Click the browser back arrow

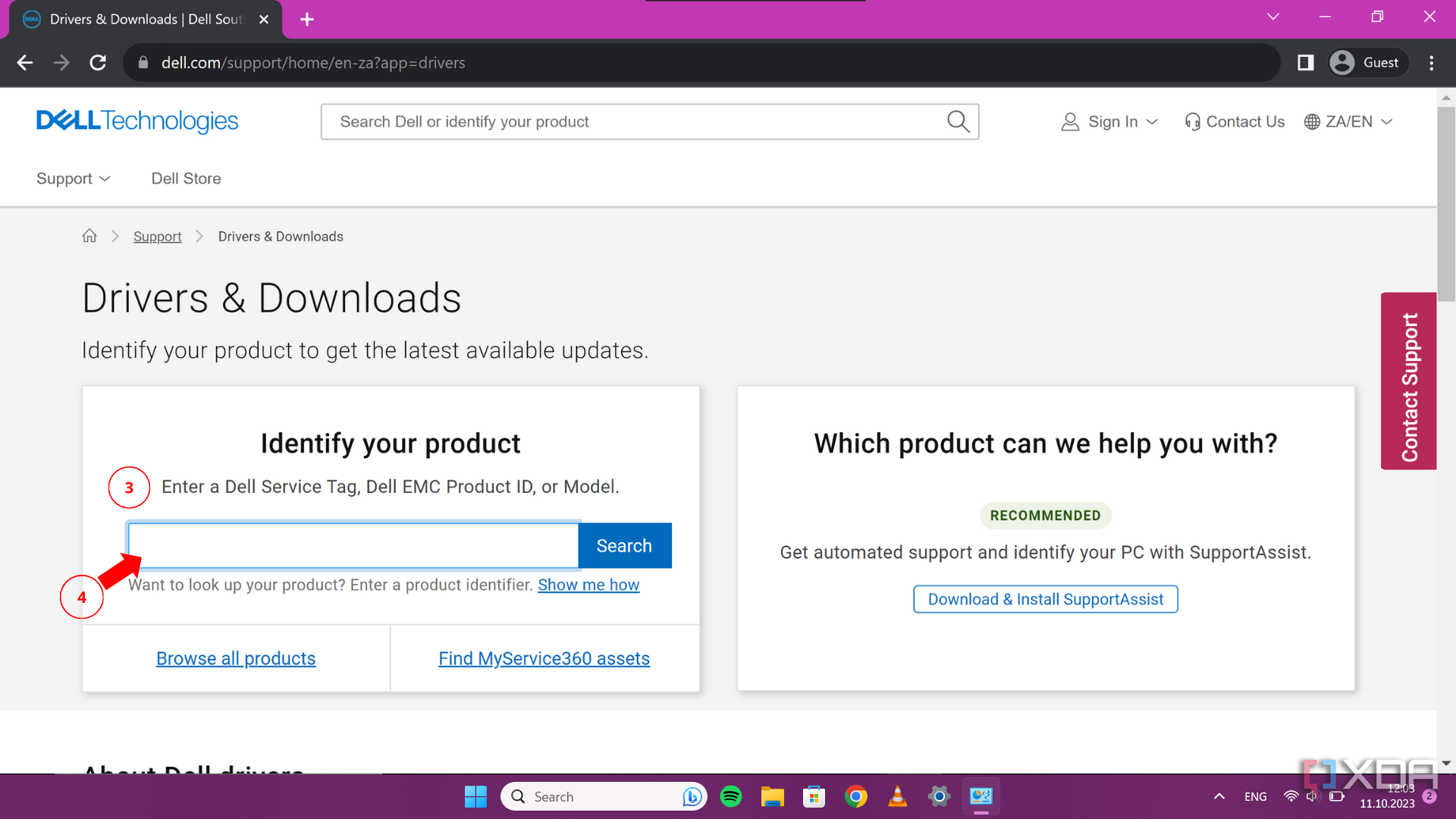(25, 63)
